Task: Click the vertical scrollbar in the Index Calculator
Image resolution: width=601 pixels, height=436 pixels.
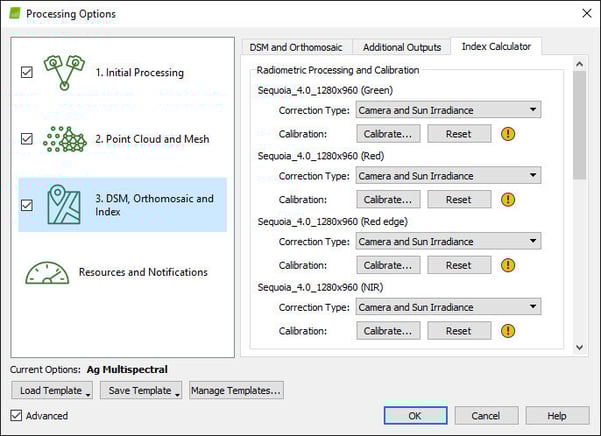Action: click(579, 200)
